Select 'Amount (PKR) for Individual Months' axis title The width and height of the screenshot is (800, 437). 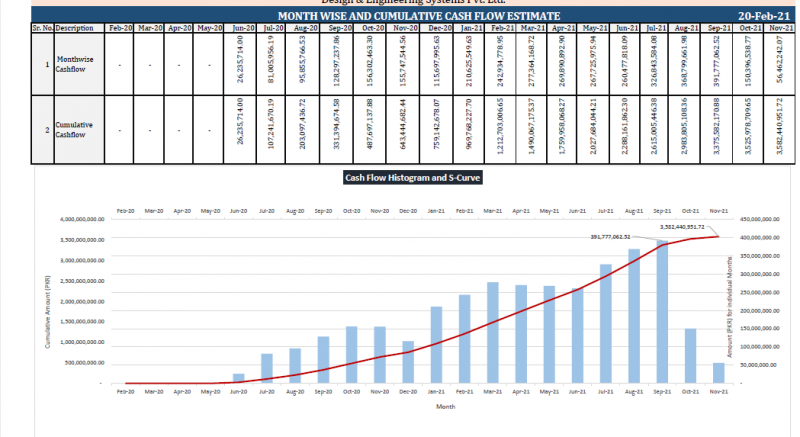click(x=730, y=307)
